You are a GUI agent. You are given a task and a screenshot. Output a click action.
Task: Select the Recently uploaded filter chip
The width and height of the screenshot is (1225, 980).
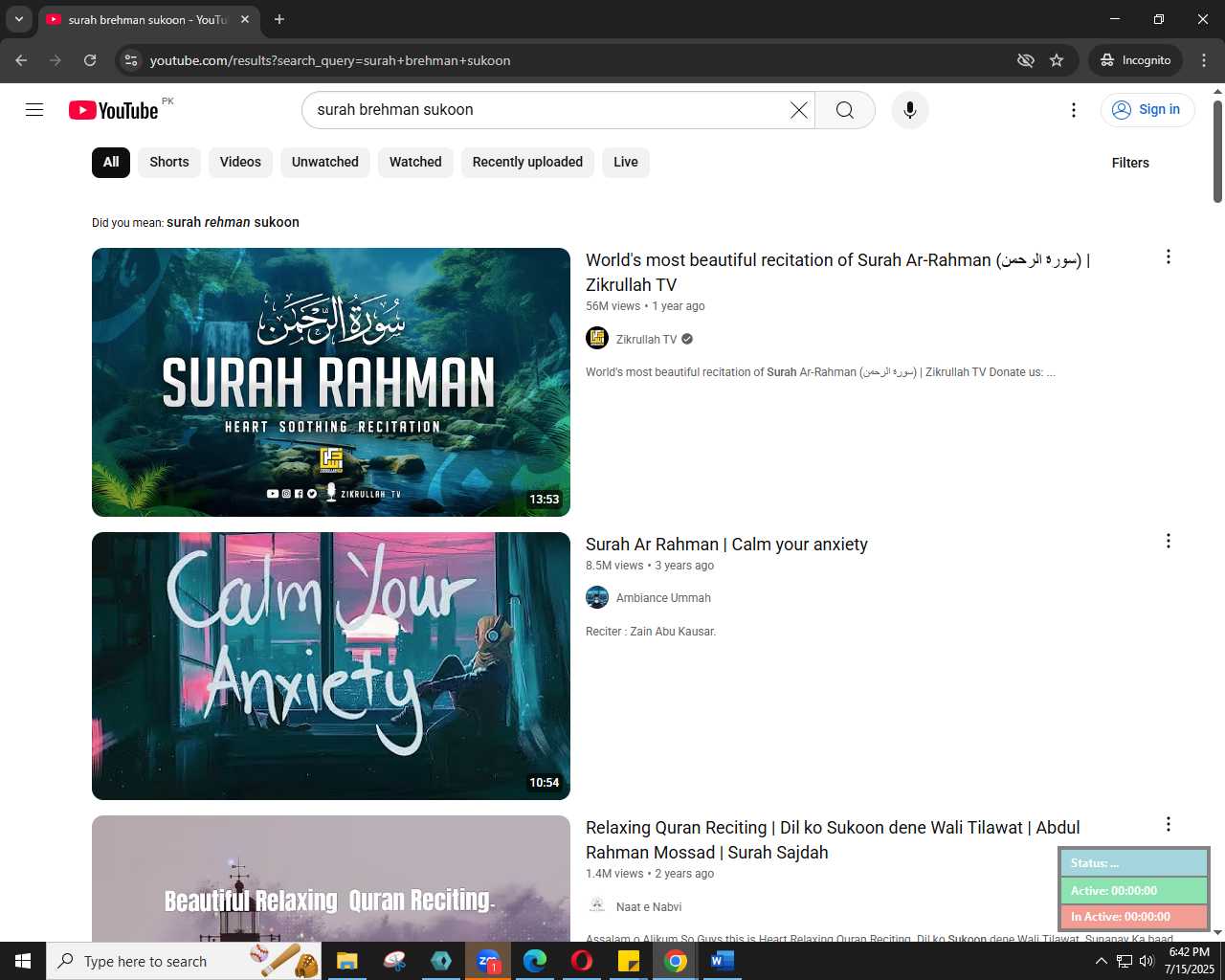527,162
